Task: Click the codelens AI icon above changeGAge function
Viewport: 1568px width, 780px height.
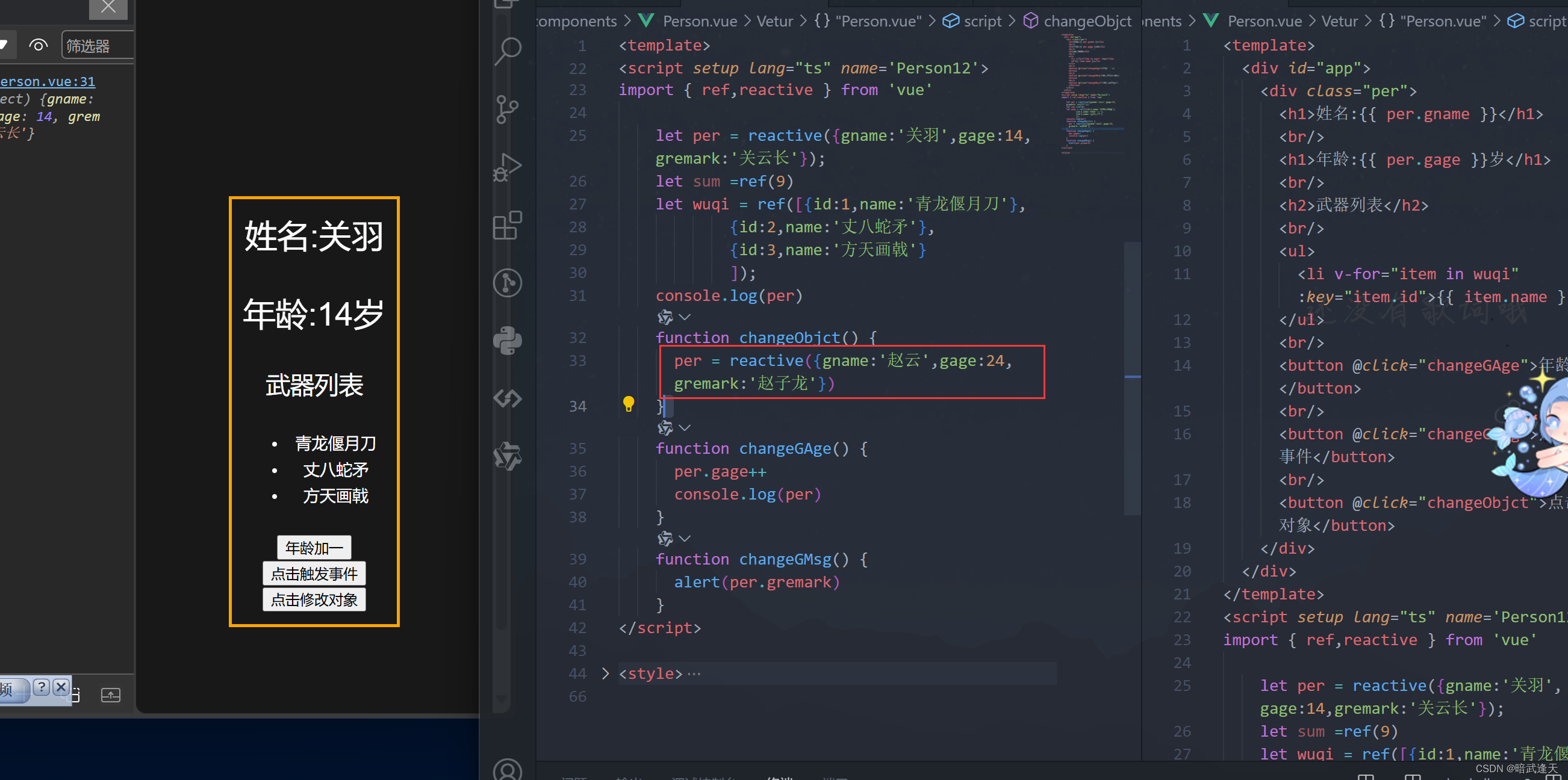Action: 665,428
